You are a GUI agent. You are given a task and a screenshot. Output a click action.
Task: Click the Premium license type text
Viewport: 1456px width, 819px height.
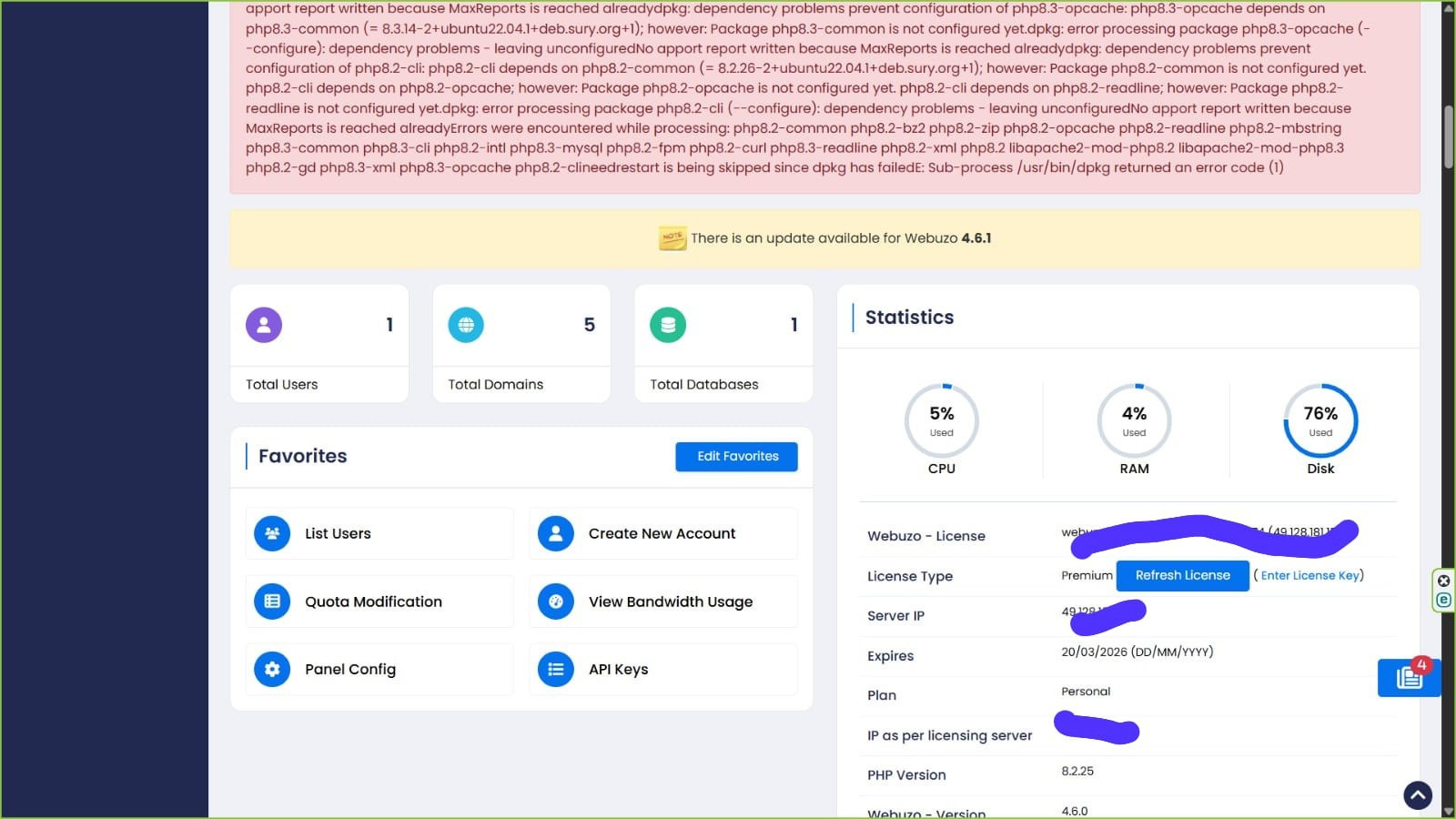(x=1087, y=575)
